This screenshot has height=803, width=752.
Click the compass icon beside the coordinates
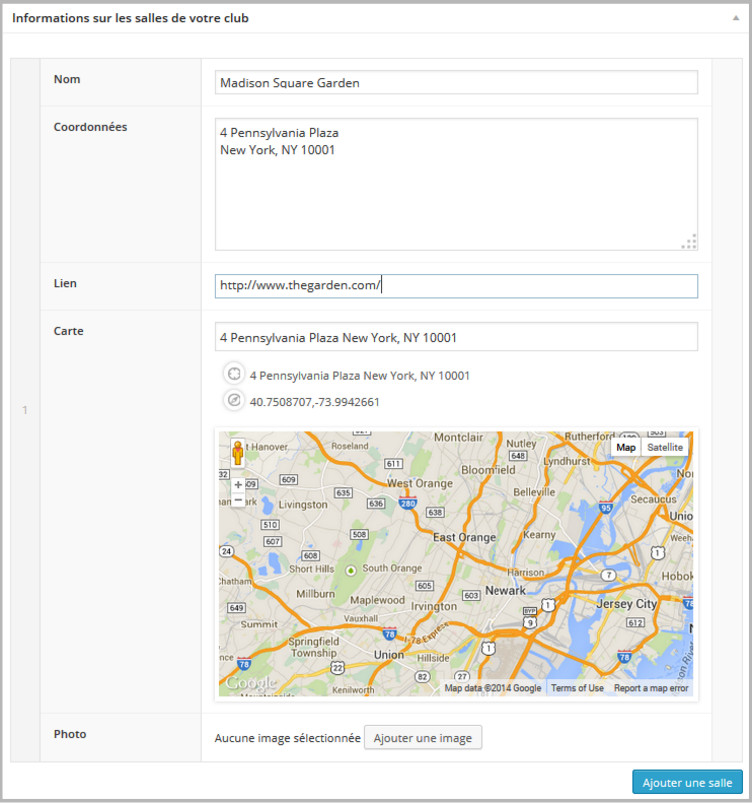pyautogui.click(x=234, y=400)
